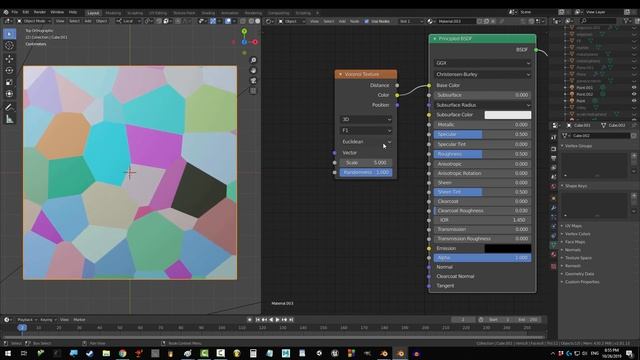This screenshot has height=360, width=640.
Task: Open the World properties tab icon
Action: point(553,187)
